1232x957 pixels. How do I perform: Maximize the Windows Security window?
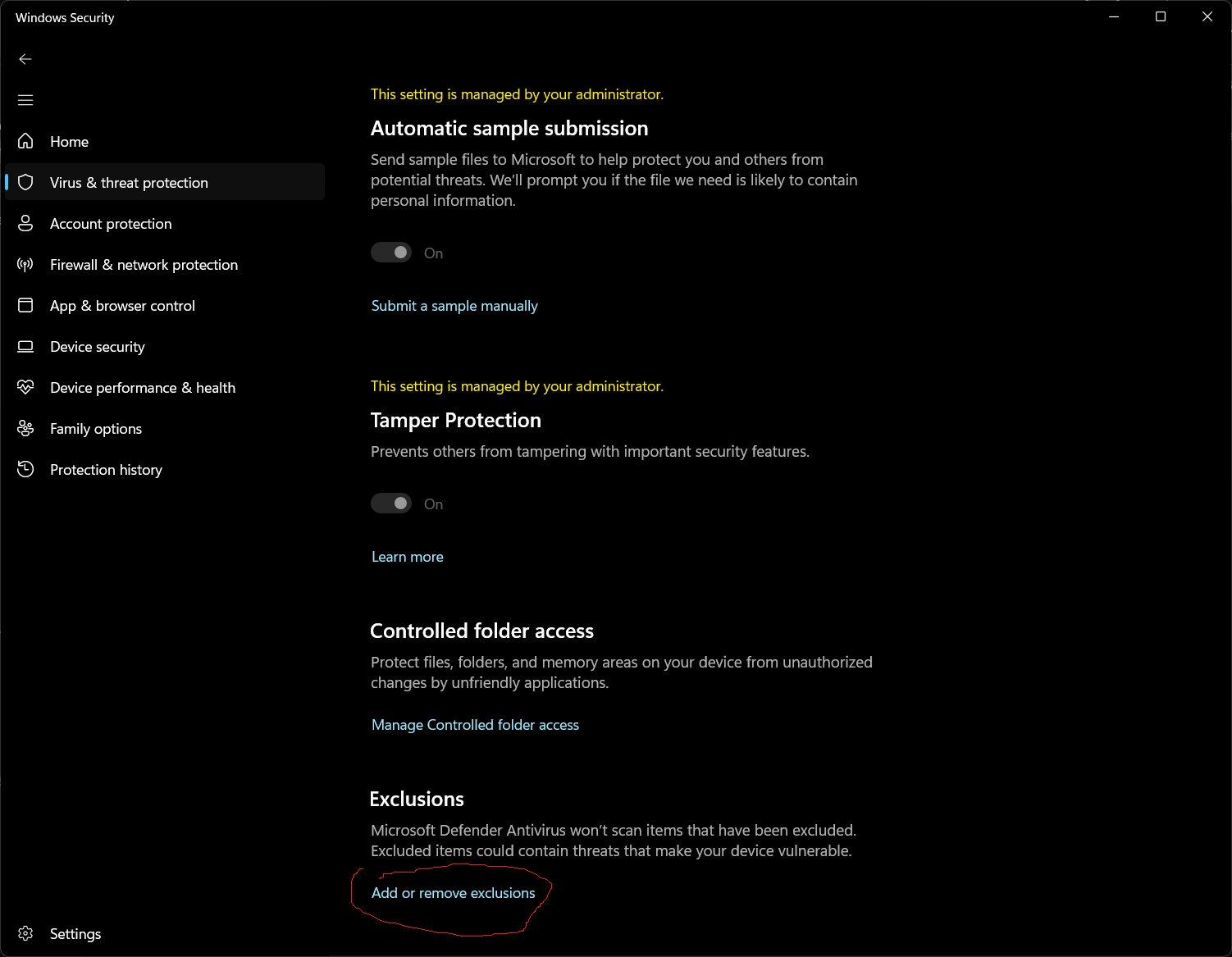pyautogui.click(x=1161, y=16)
